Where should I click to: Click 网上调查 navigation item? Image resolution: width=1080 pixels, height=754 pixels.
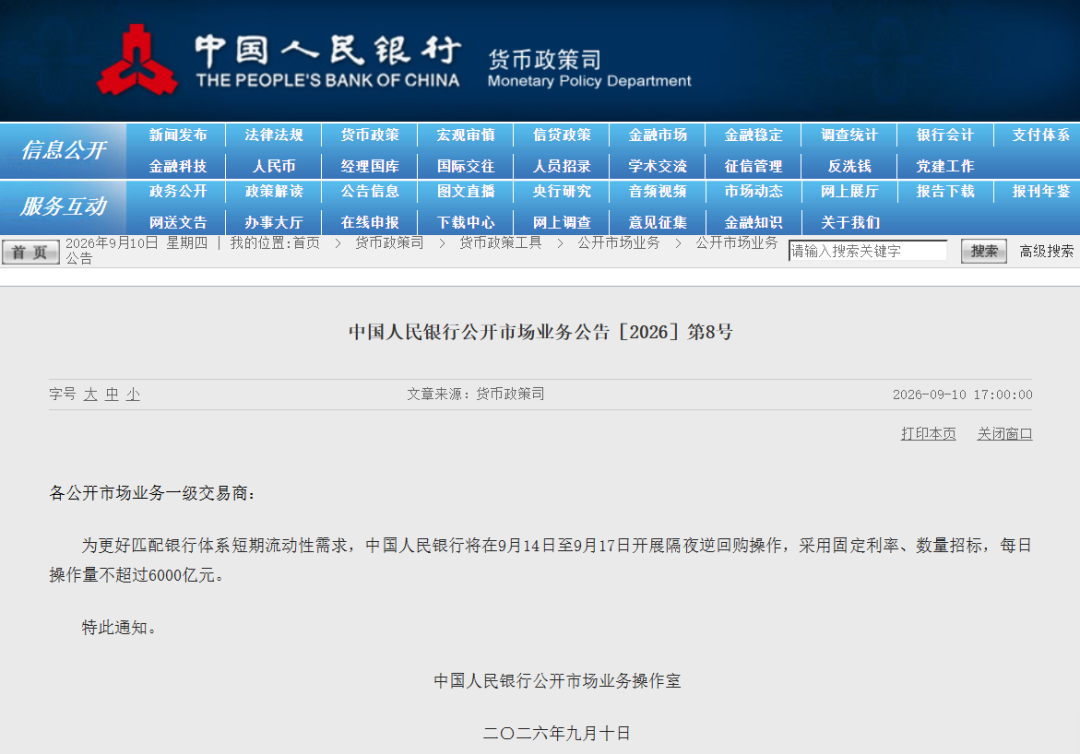(x=561, y=222)
